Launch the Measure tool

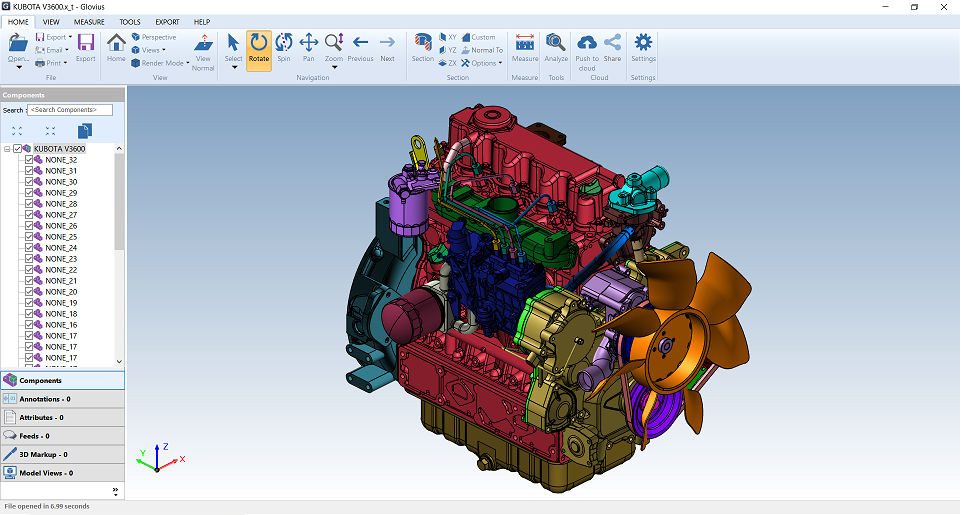point(525,46)
